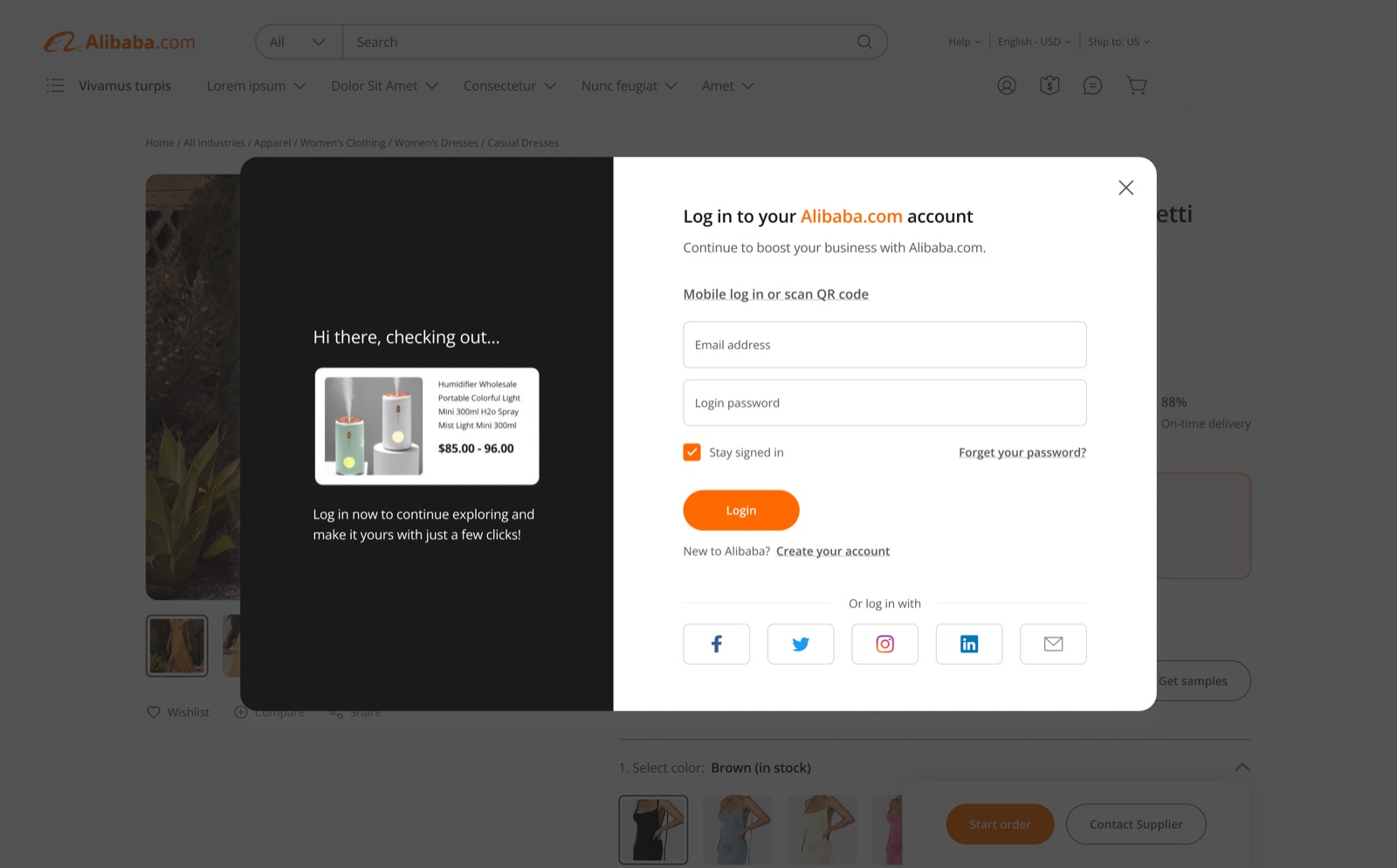
Task: Click Create your account link
Action: point(833,551)
